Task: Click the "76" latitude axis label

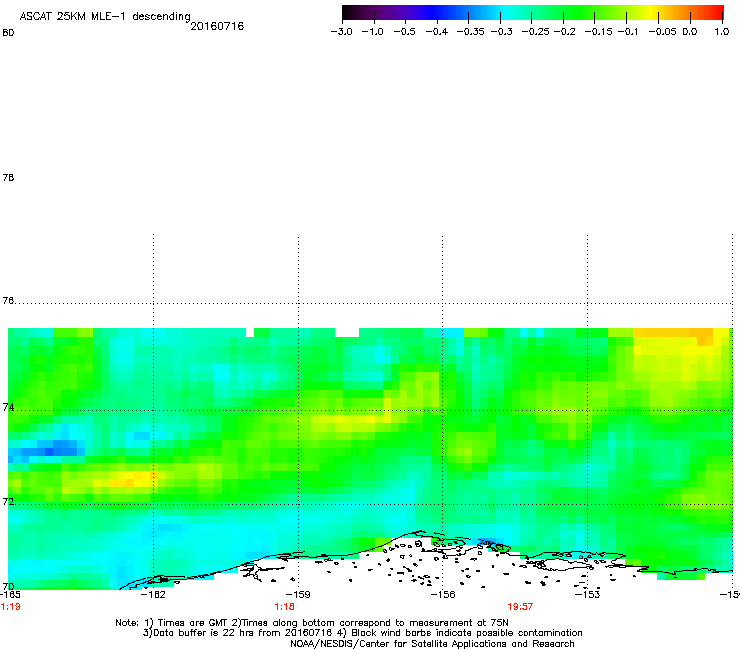Action: click(8, 301)
